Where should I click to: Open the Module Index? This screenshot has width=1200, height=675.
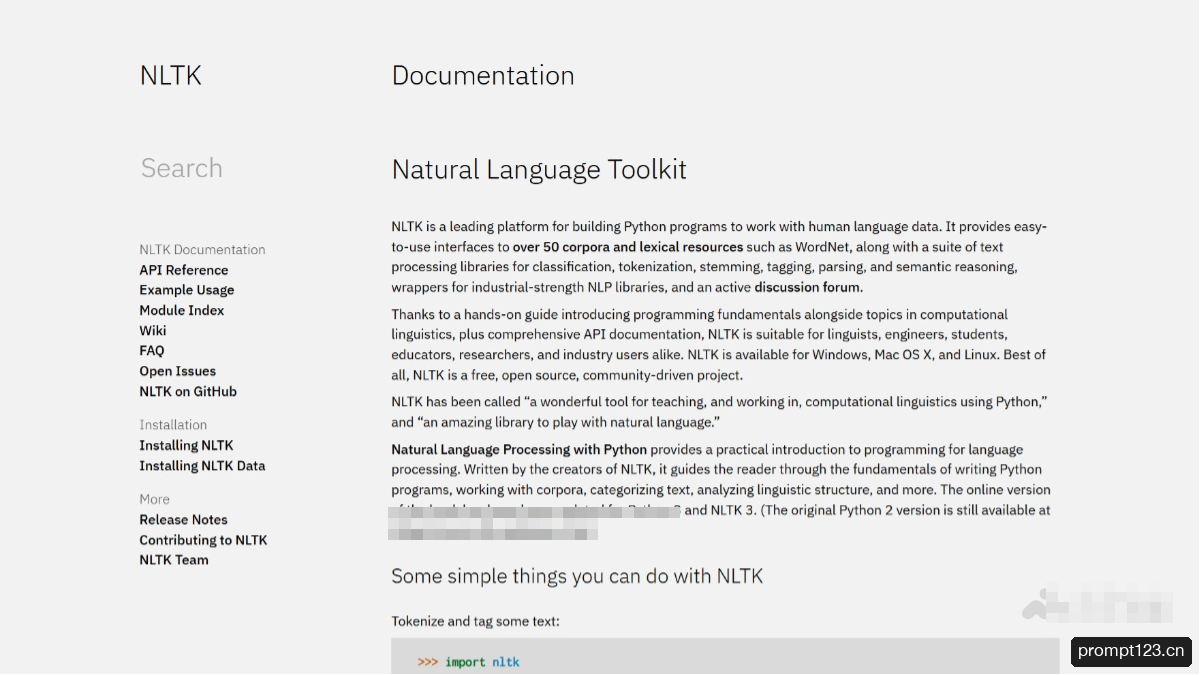pos(182,310)
